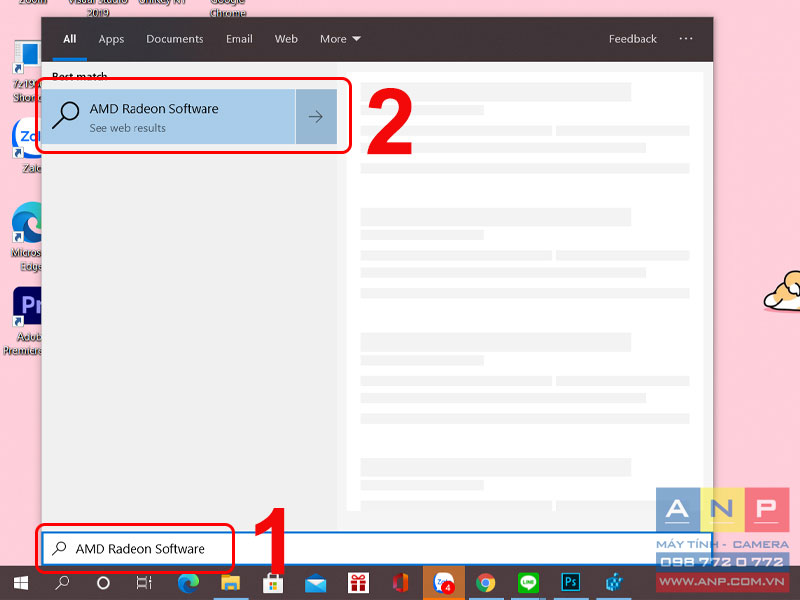The height and width of the screenshot is (600, 800).
Task: Open Microsoft Store from the taskbar
Action: point(273,583)
